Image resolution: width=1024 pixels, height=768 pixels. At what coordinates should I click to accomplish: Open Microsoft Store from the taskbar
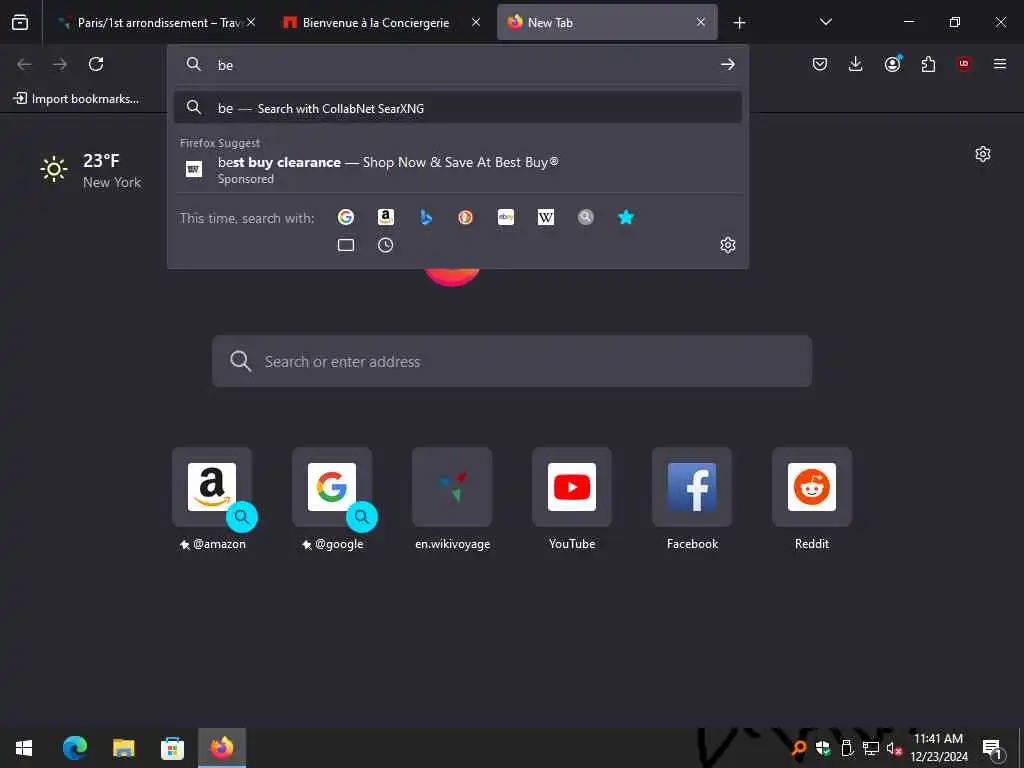pyautogui.click(x=172, y=748)
